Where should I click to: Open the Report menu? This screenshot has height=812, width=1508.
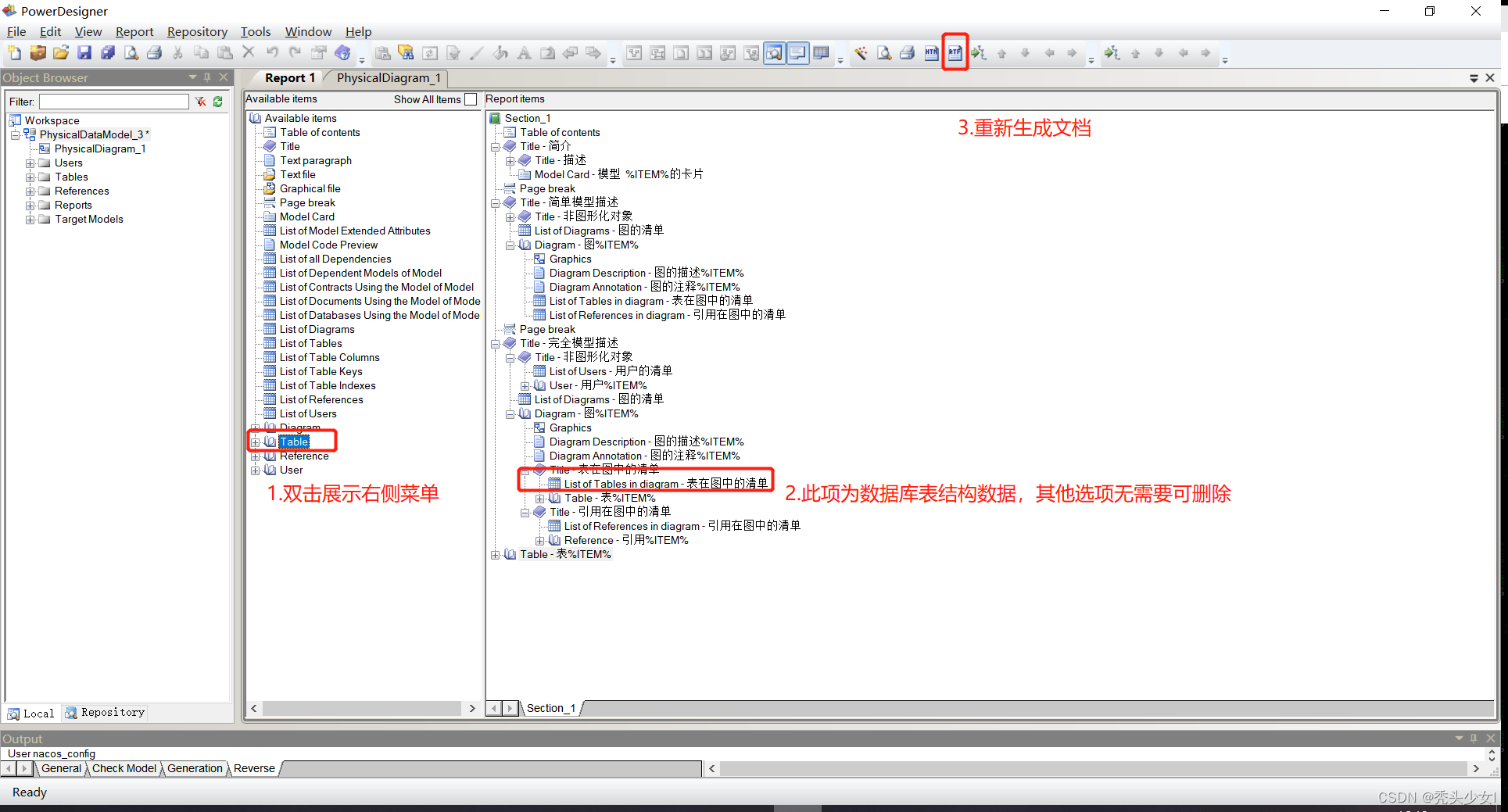click(134, 32)
